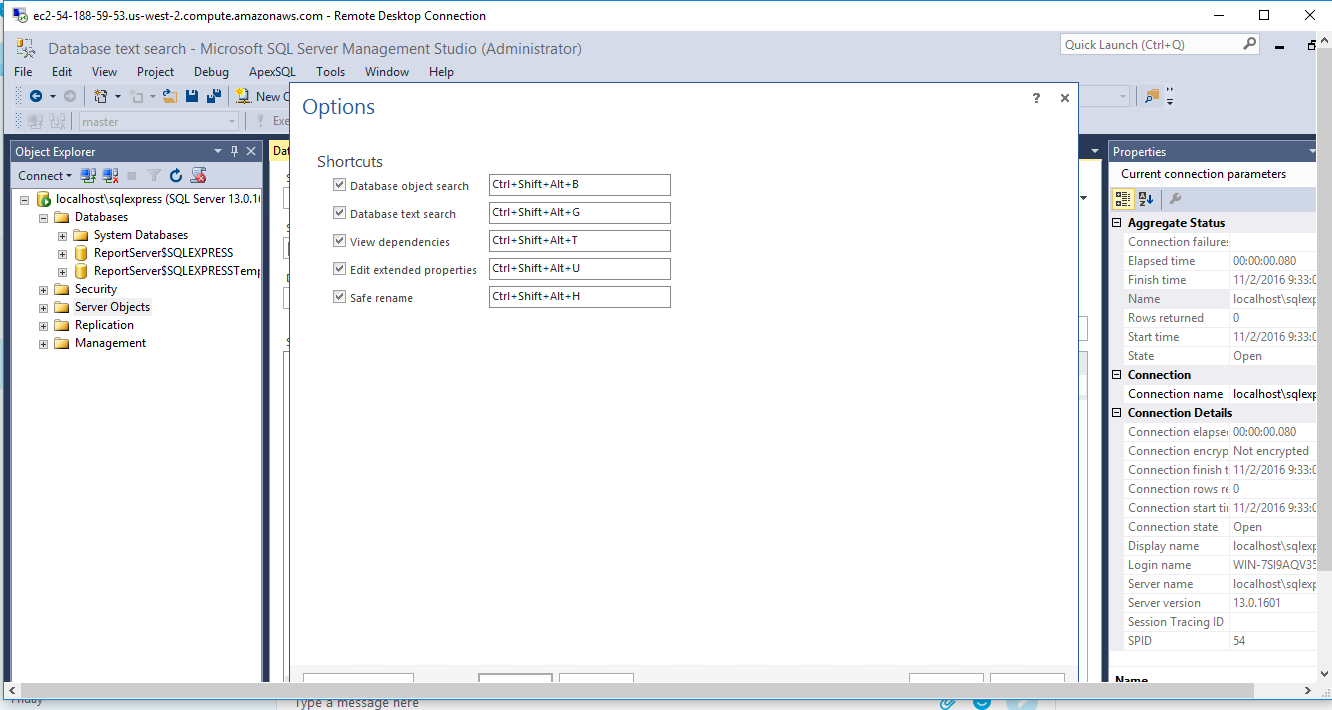The height and width of the screenshot is (710, 1332).
Task: Select the Server Objects folder
Action: point(112,307)
